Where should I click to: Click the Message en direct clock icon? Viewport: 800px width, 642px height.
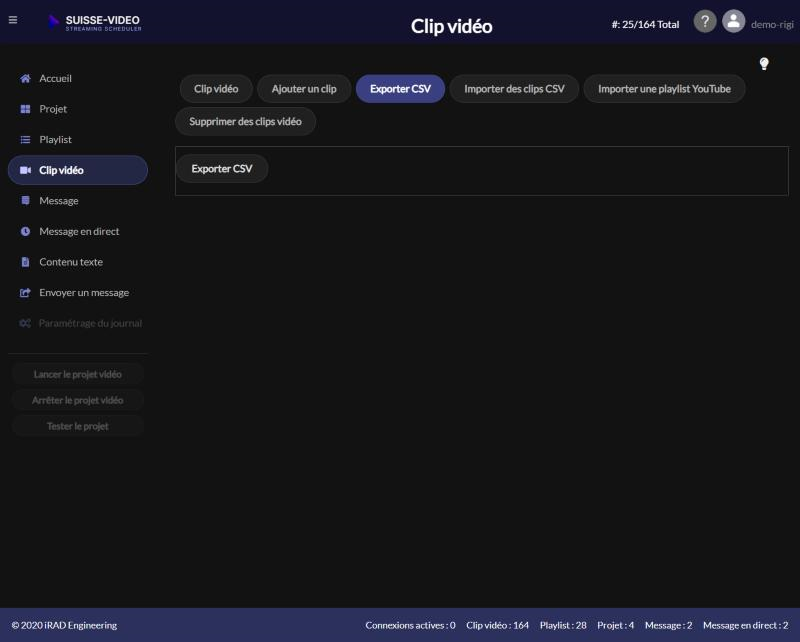25,232
